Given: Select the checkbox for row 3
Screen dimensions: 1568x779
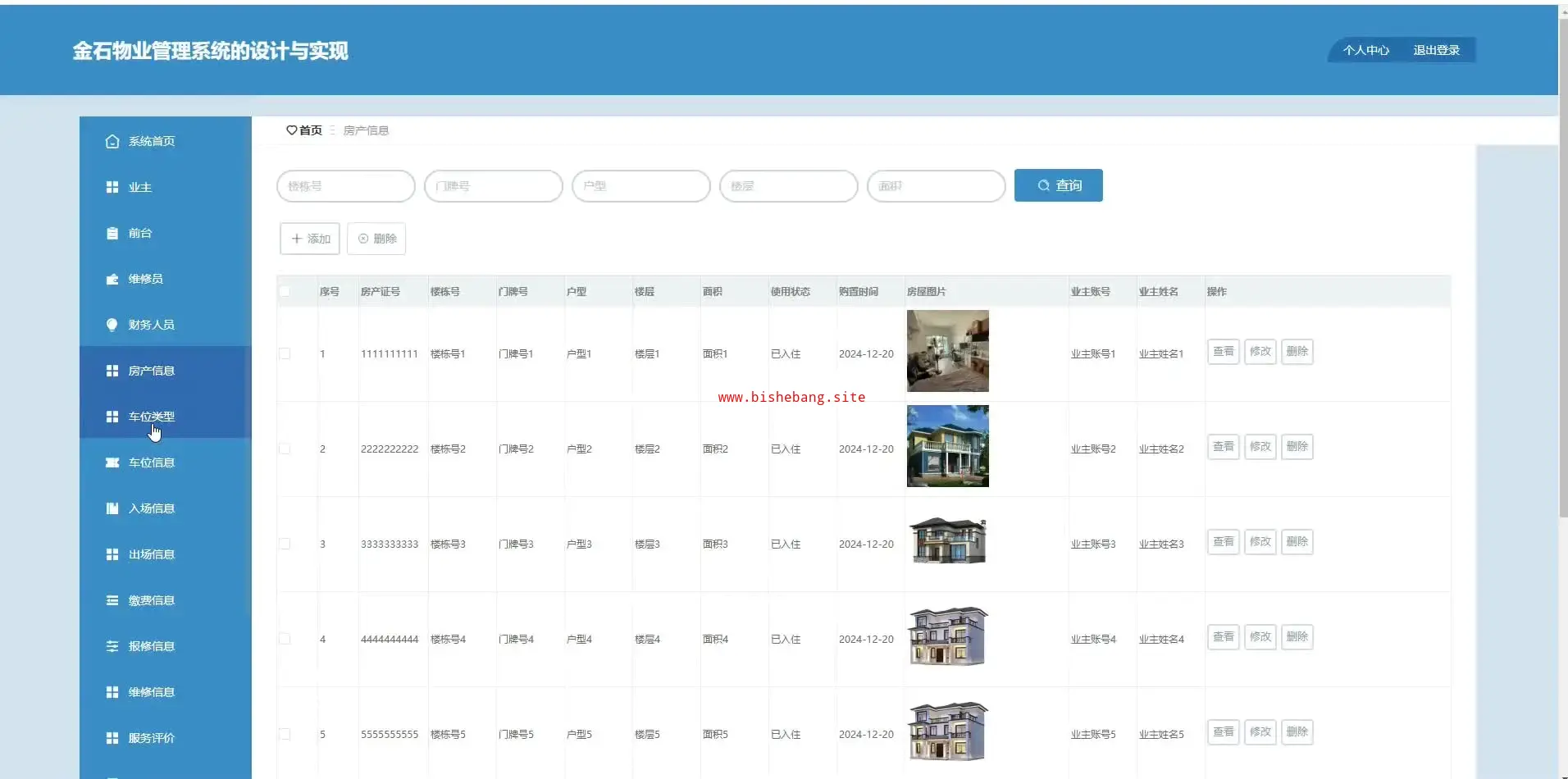Looking at the screenshot, I should click(x=285, y=544).
